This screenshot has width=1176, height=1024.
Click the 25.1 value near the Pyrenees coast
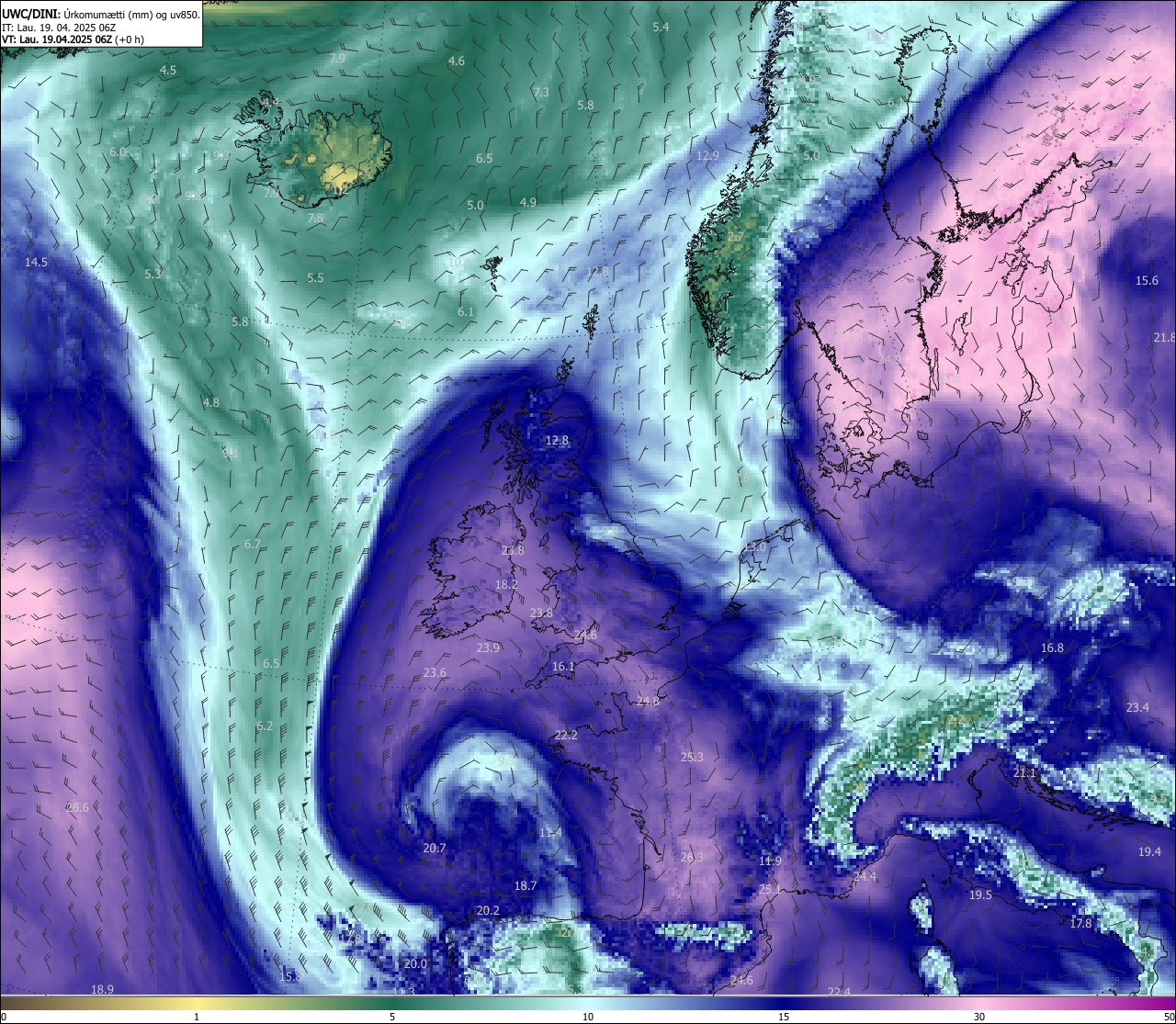[770, 890]
